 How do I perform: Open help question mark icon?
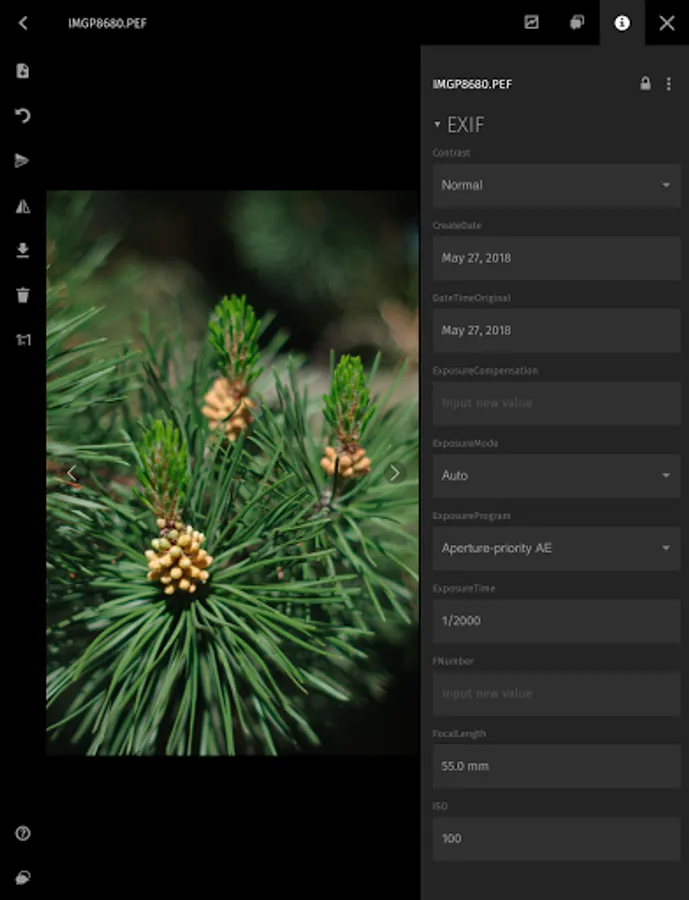point(23,833)
